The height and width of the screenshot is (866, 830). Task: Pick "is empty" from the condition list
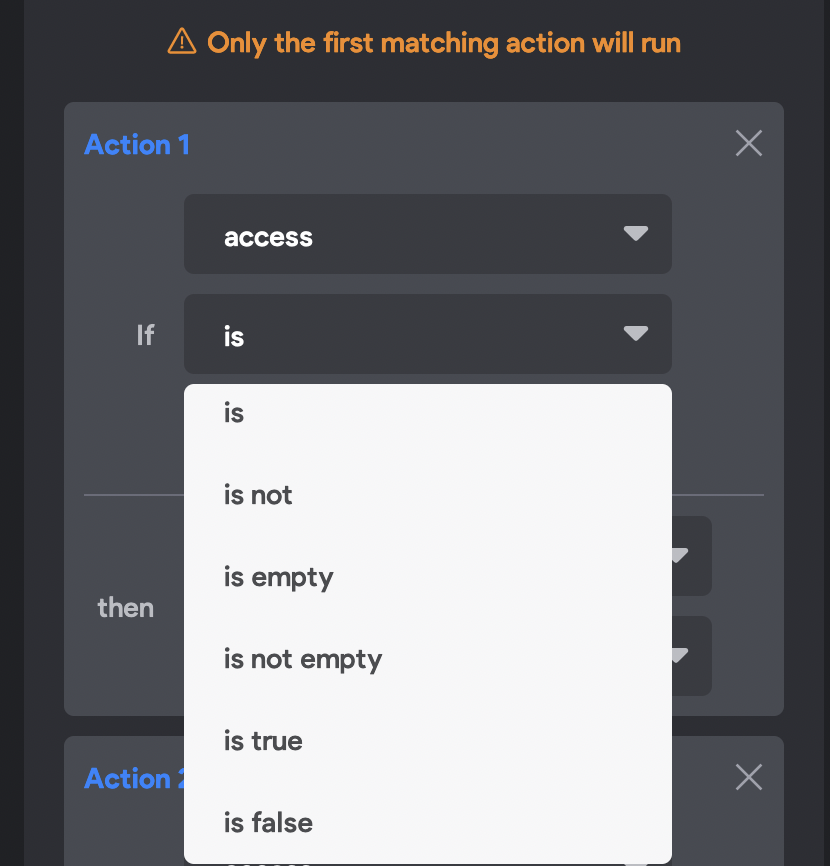tap(279, 577)
